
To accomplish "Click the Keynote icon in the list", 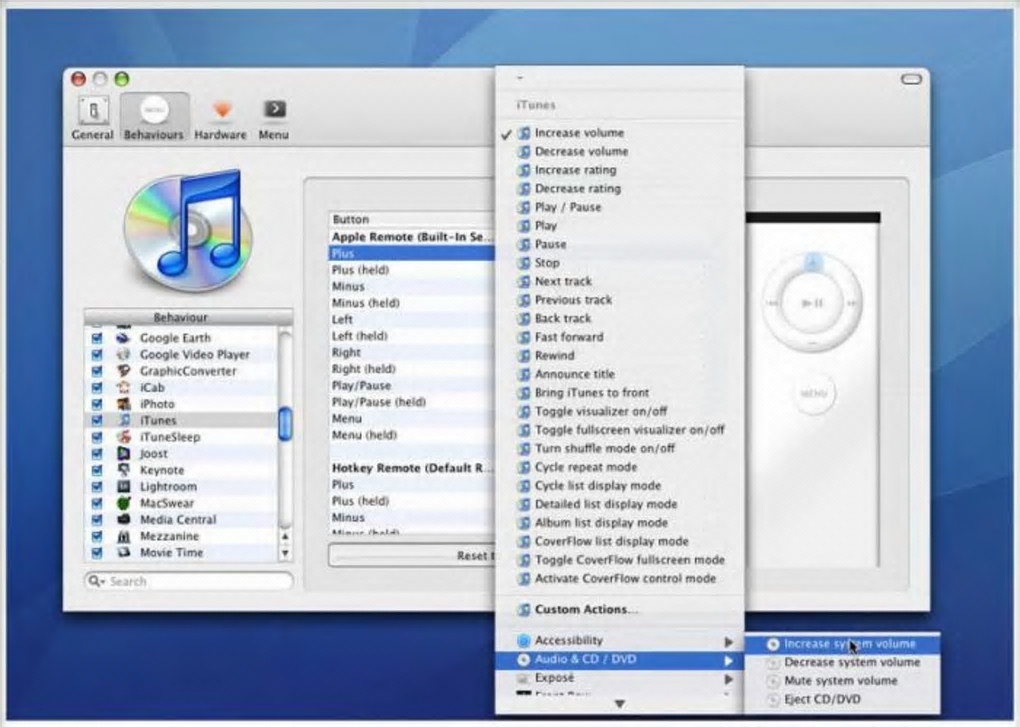I will tap(123, 469).
